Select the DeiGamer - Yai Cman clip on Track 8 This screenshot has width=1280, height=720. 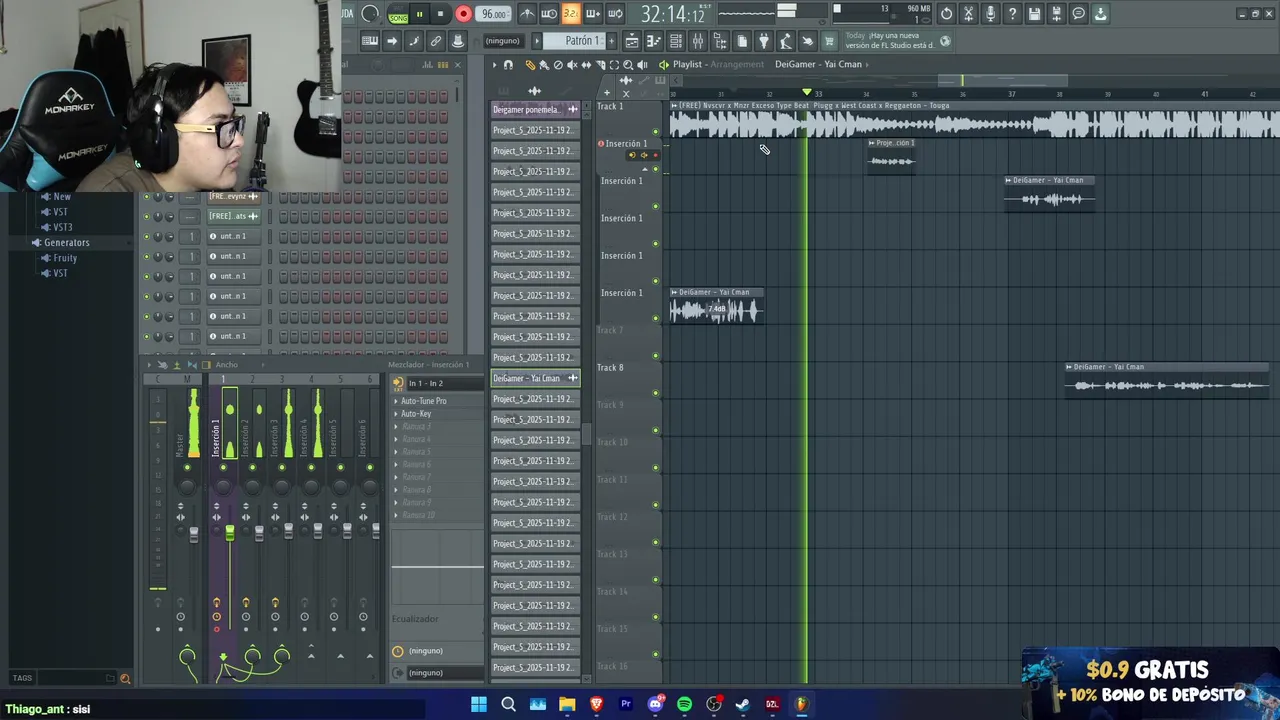tap(1166, 380)
